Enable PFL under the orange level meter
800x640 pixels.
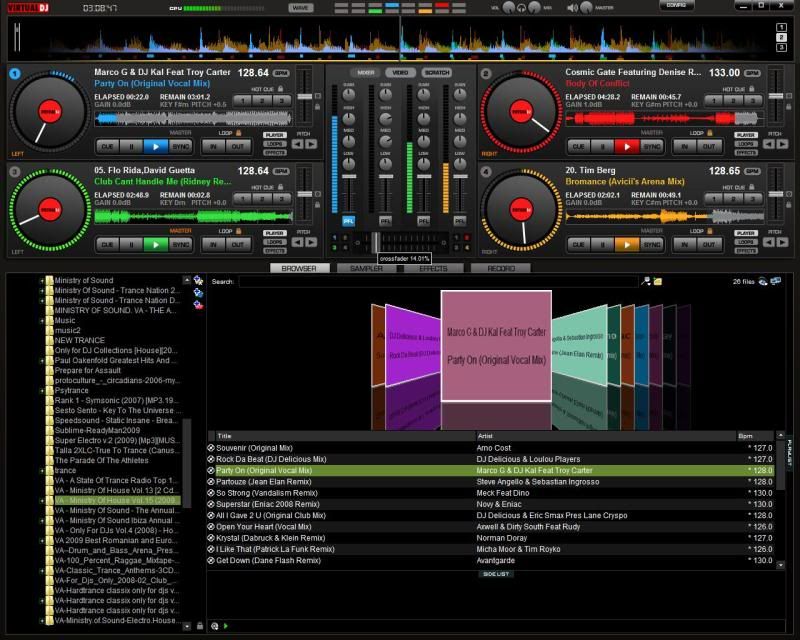point(460,221)
